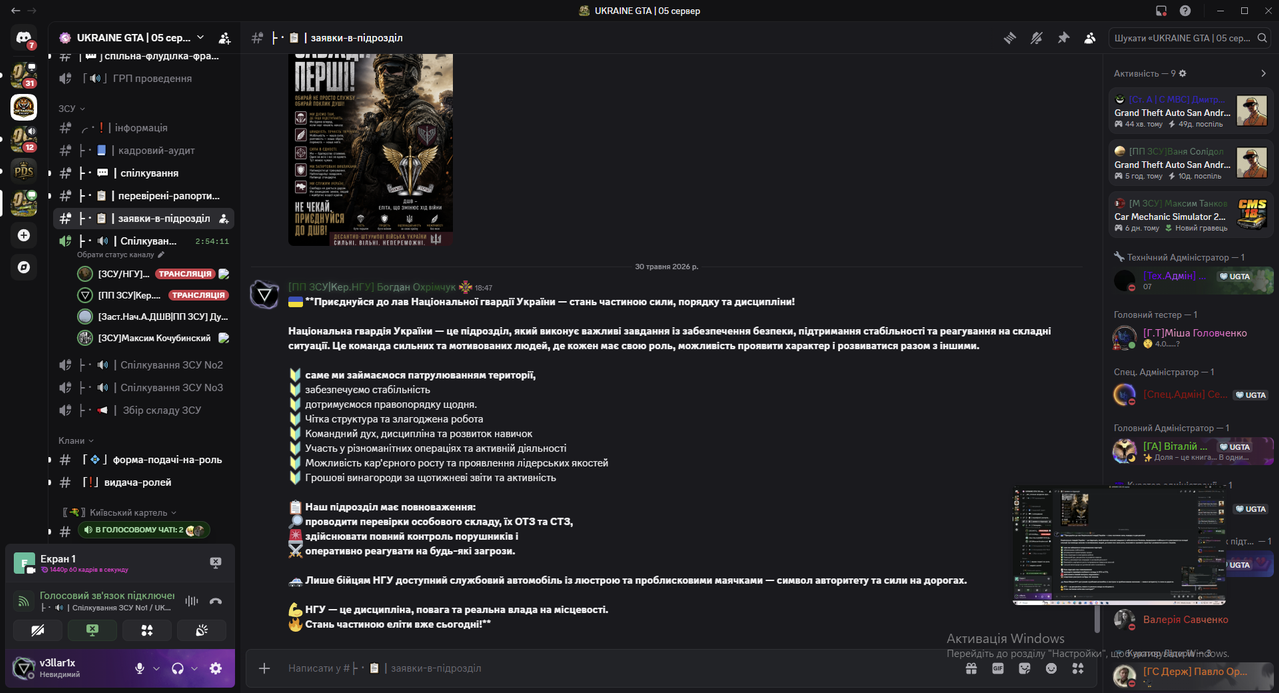This screenshot has height=693, width=1279.
Task: Open Discover servers compass icon
Action: pos(24,268)
